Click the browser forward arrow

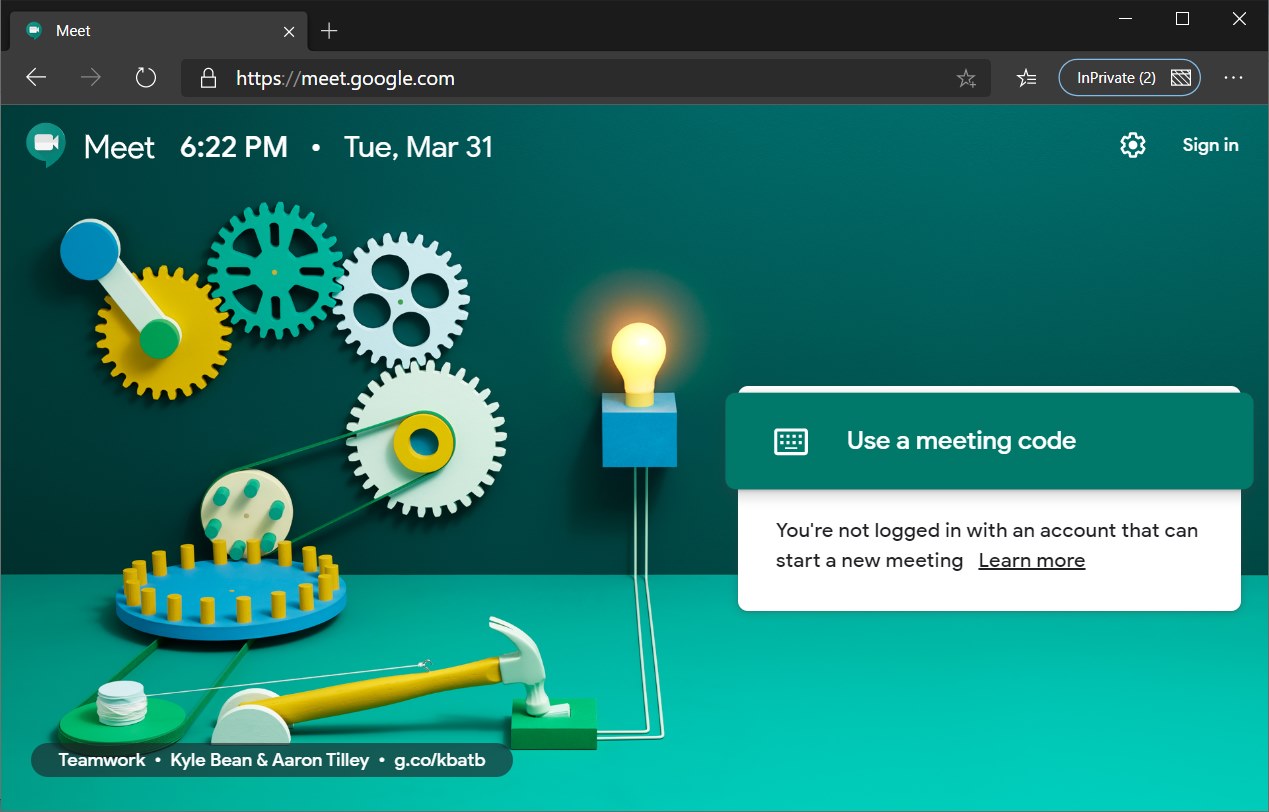(91, 78)
